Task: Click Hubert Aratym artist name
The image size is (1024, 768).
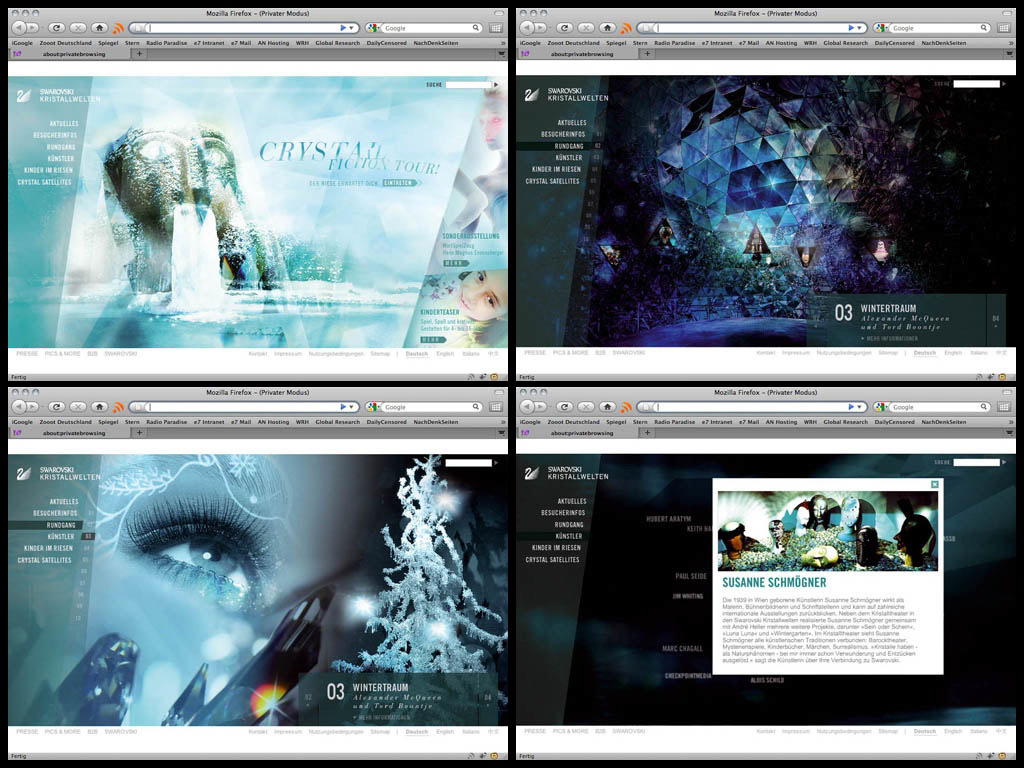Action: (668, 519)
